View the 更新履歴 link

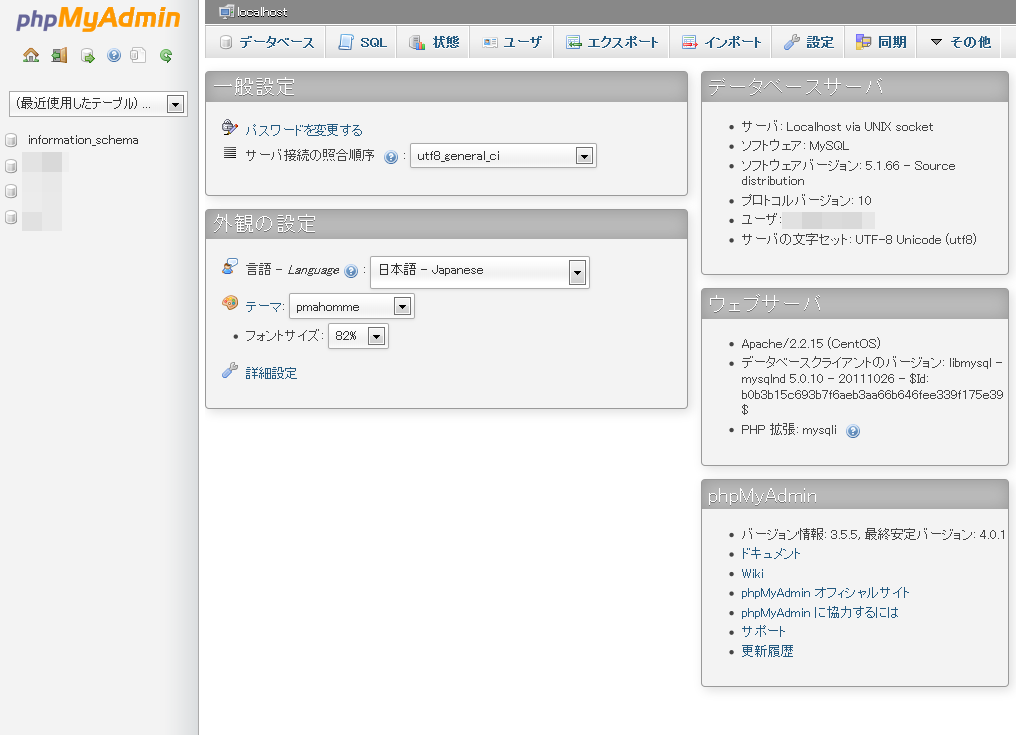point(767,651)
